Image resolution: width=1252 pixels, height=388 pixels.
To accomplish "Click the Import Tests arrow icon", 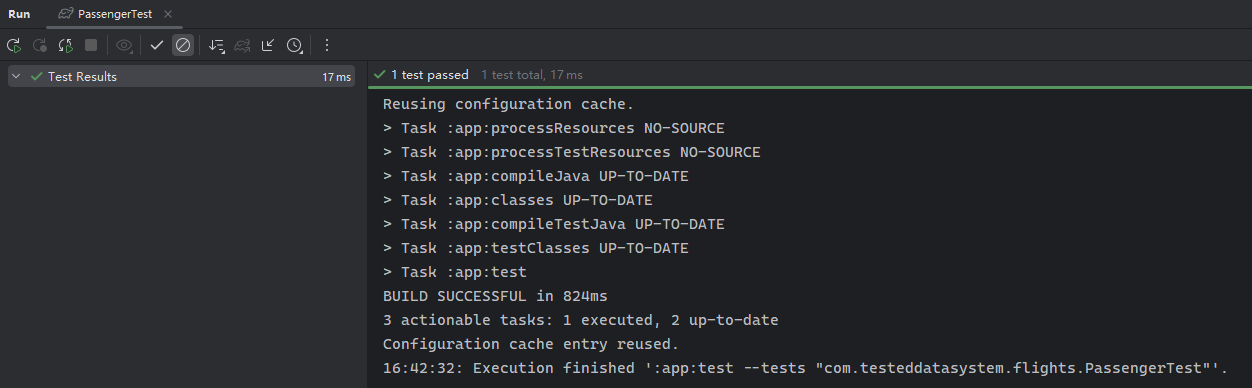I will click(268, 45).
